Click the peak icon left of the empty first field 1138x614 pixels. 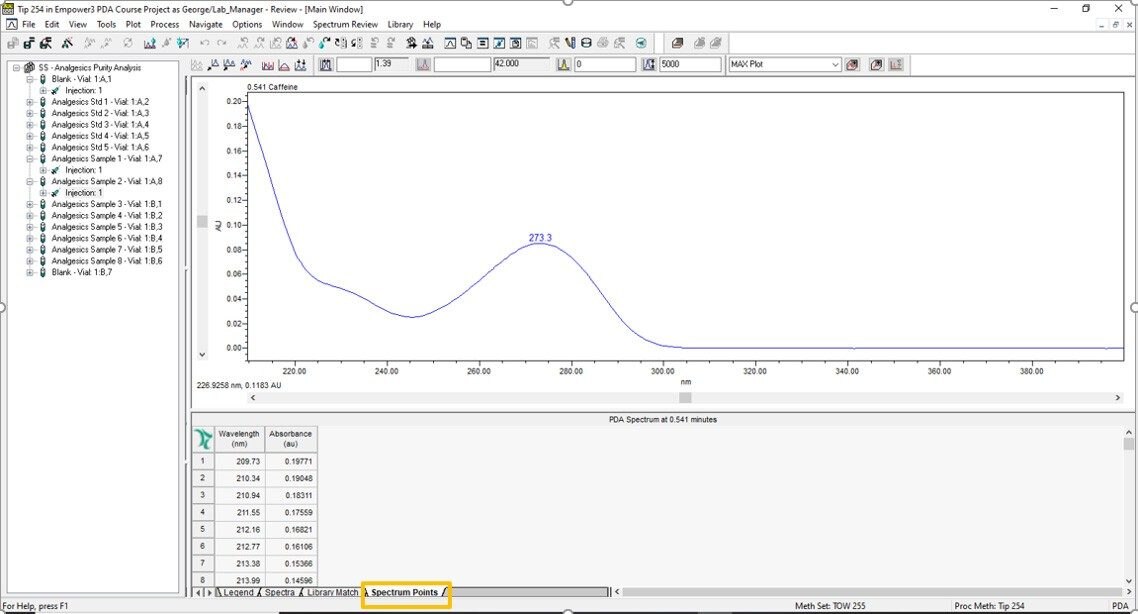[x=326, y=65]
